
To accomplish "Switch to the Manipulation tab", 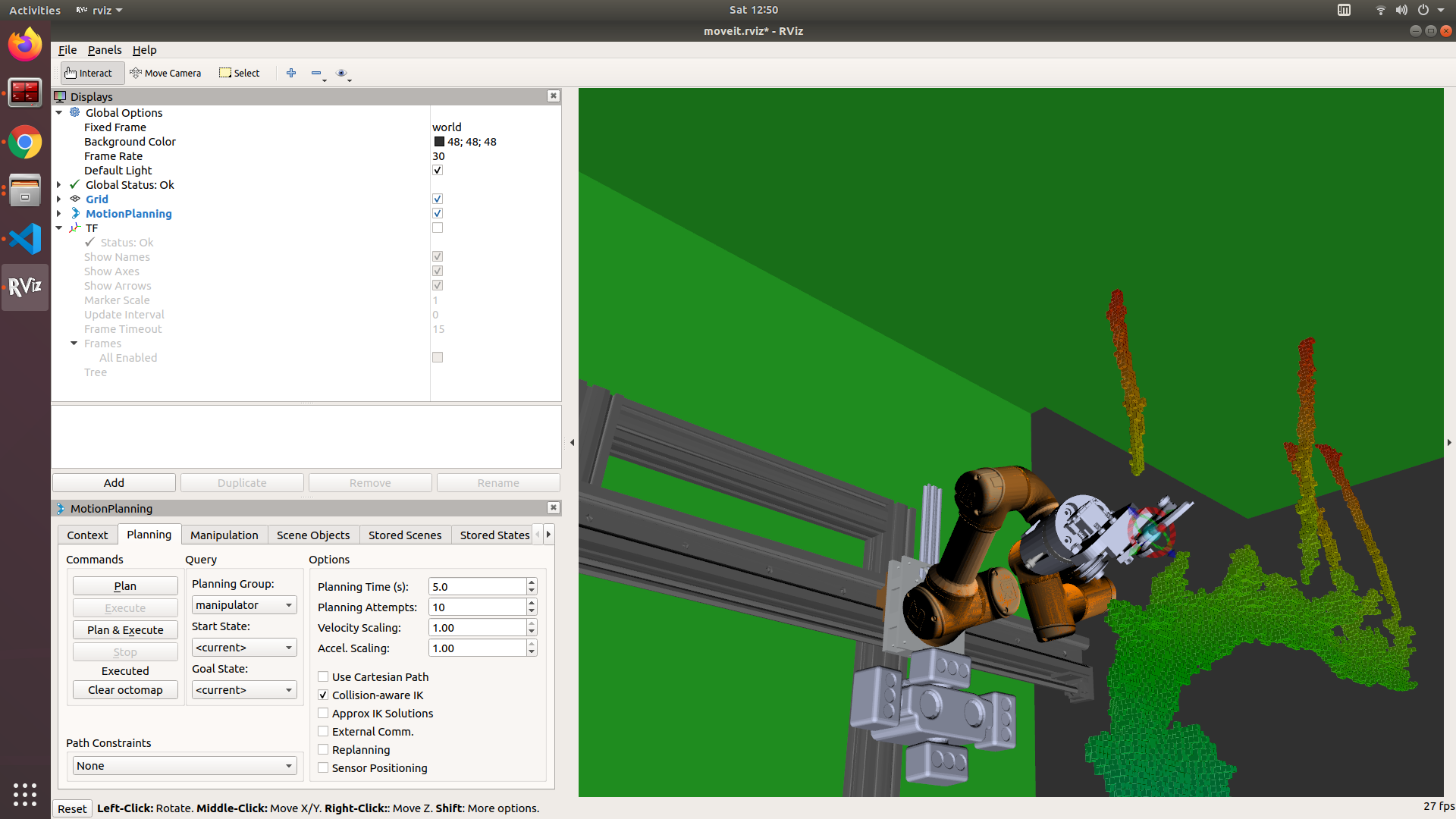I will click(x=224, y=535).
